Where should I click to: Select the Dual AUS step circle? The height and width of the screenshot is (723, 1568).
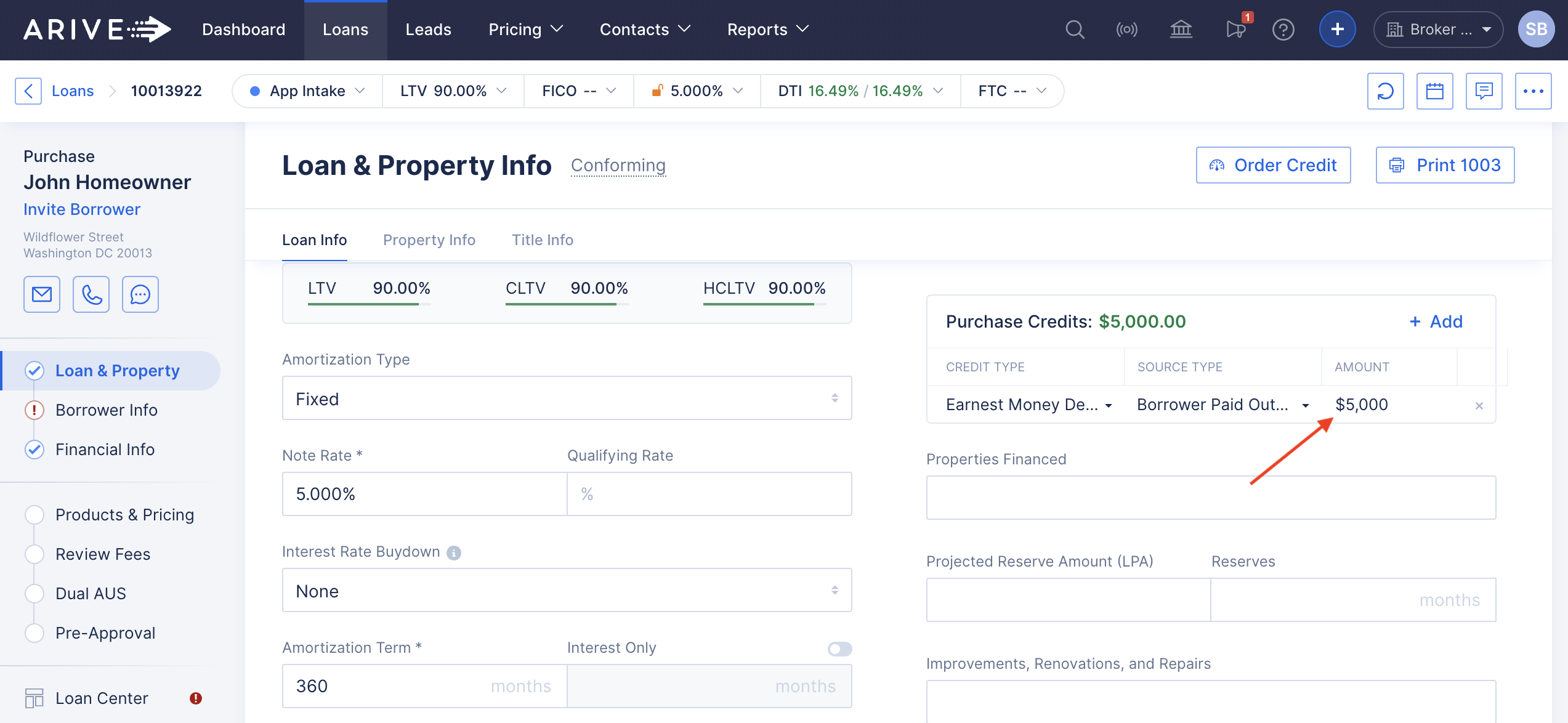click(34, 594)
